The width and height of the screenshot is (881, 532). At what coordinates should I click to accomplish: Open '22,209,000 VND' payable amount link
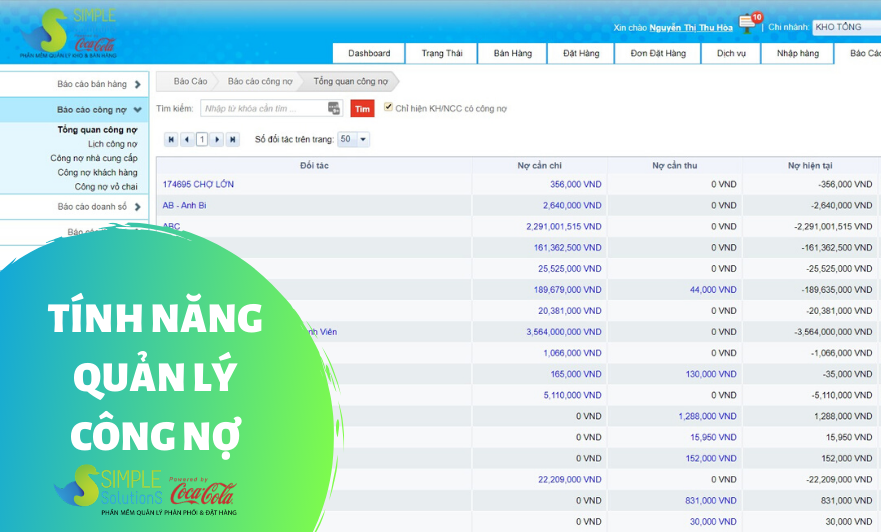point(570,479)
